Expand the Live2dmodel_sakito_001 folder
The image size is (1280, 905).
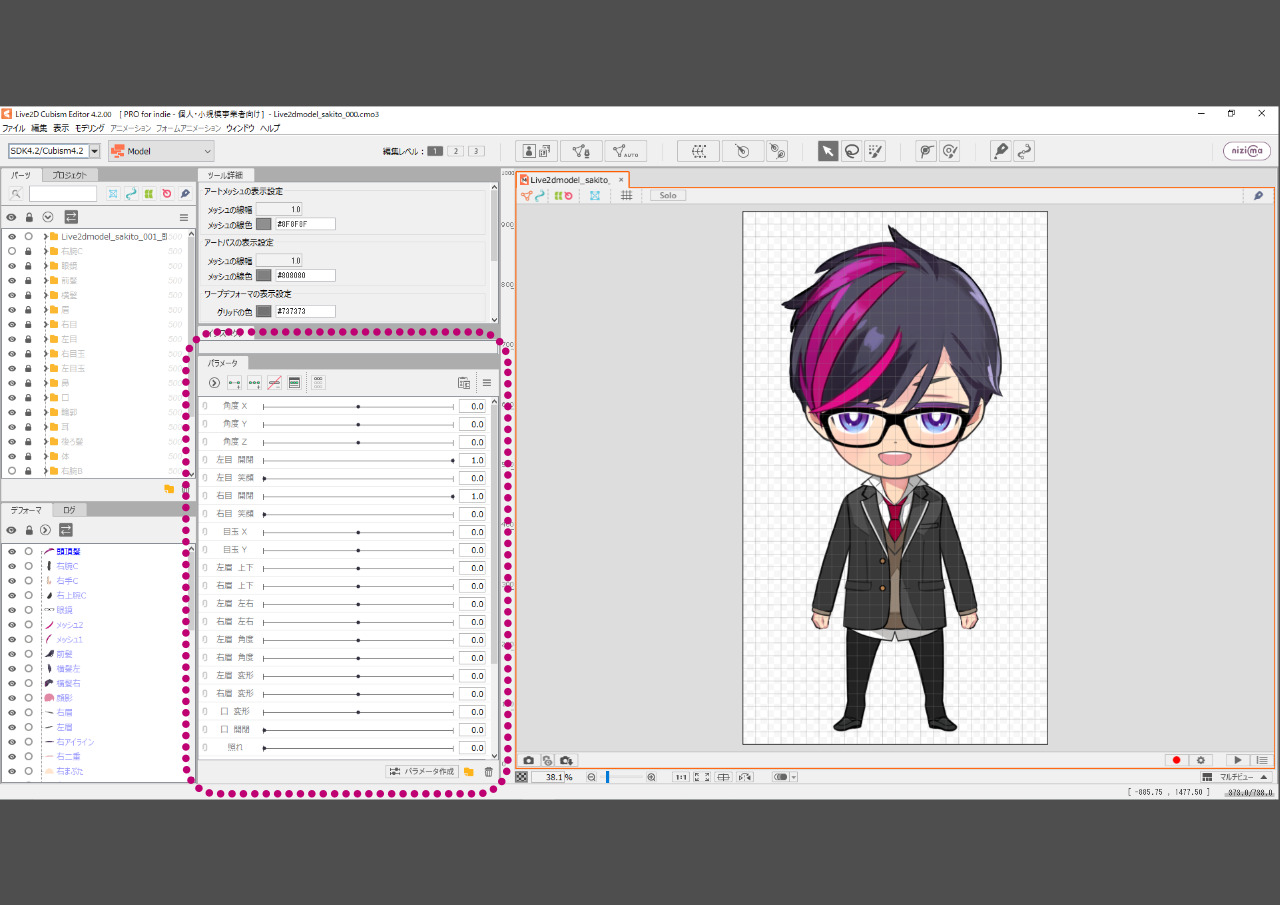46,237
